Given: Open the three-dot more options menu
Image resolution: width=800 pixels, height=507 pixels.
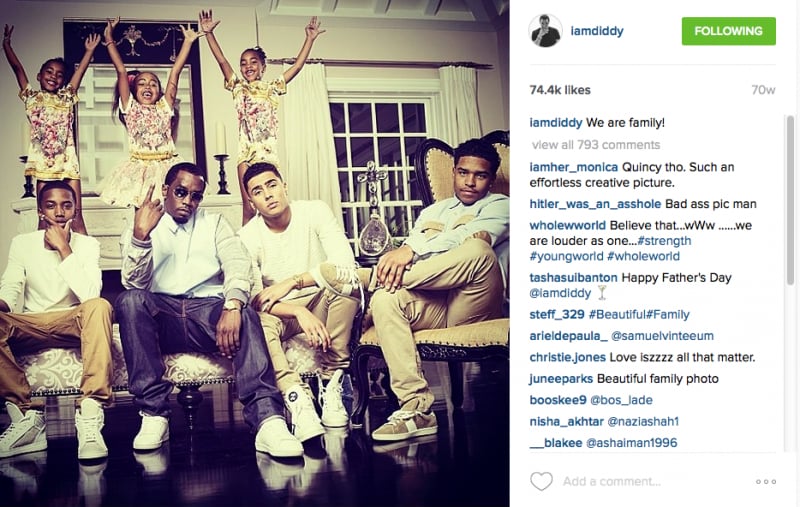Looking at the screenshot, I should pyautogui.click(x=766, y=481).
